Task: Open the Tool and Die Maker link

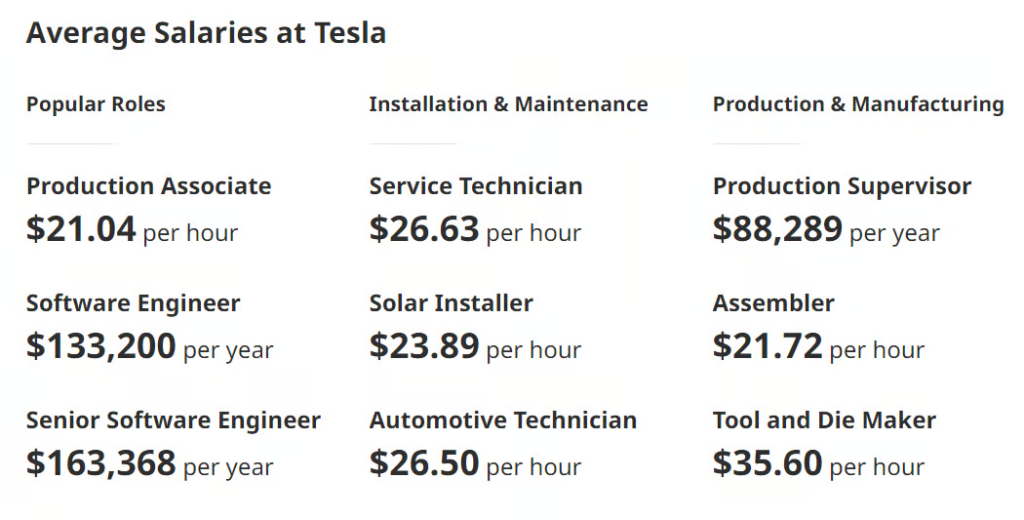Action: 824,420
